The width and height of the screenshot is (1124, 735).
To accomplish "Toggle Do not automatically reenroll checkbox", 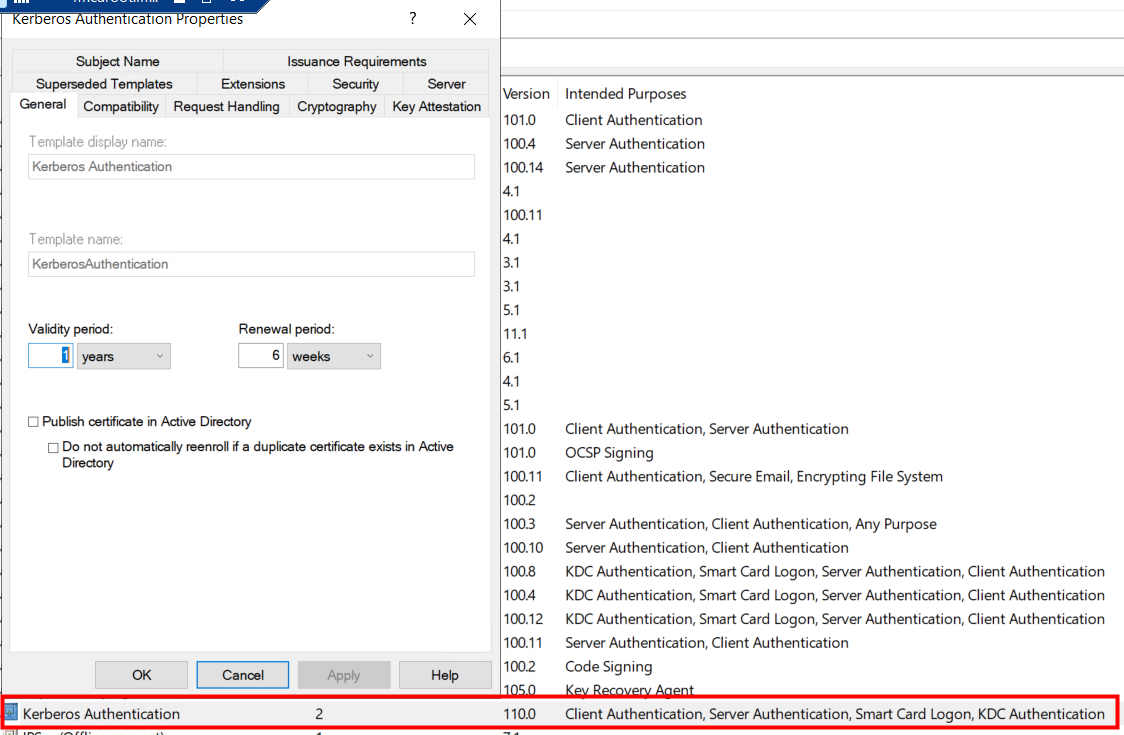I will point(53,447).
